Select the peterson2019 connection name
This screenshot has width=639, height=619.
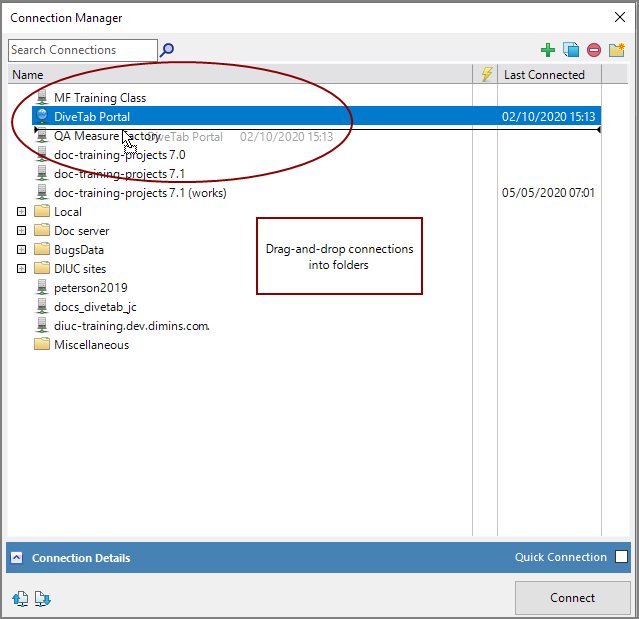click(x=90, y=288)
